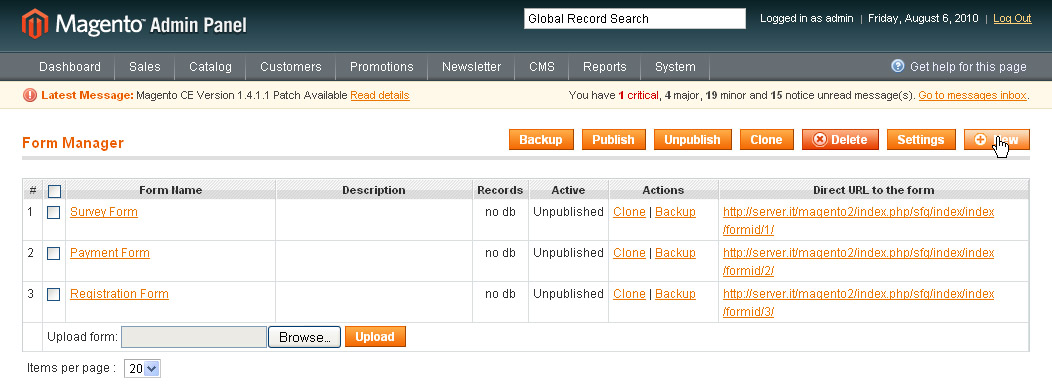Click Clone link in Registration Form row
This screenshot has height=386, width=1052.
click(x=629, y=293)
